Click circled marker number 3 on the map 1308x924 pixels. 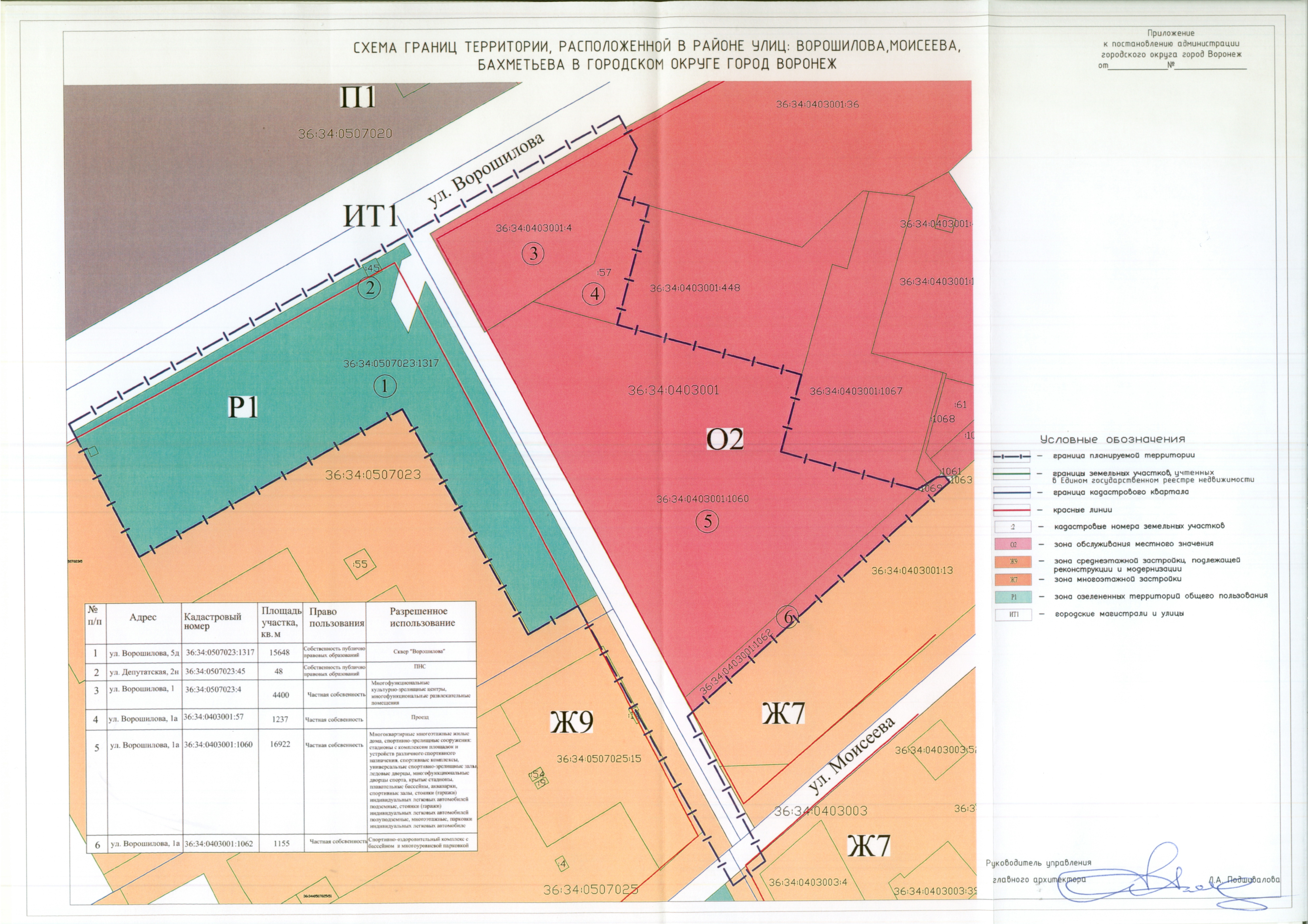tap(533, 254)
